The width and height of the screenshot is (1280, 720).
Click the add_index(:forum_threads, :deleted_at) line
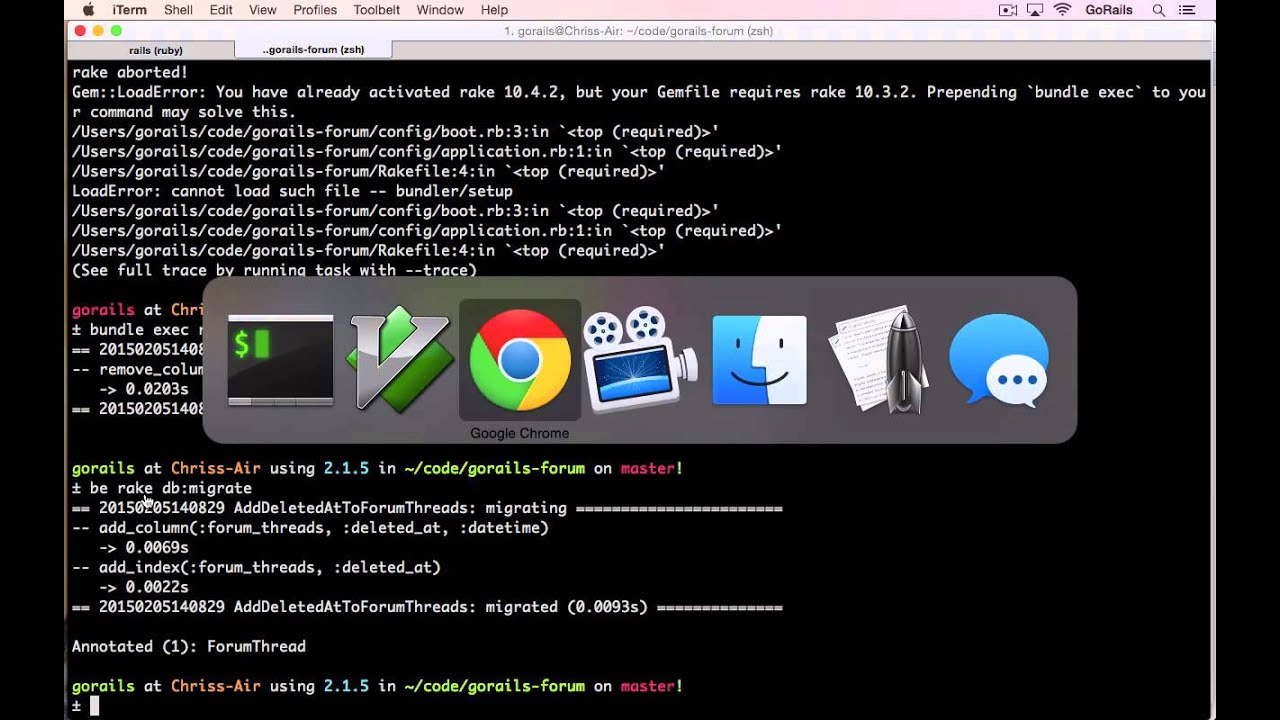pos(256,567)
